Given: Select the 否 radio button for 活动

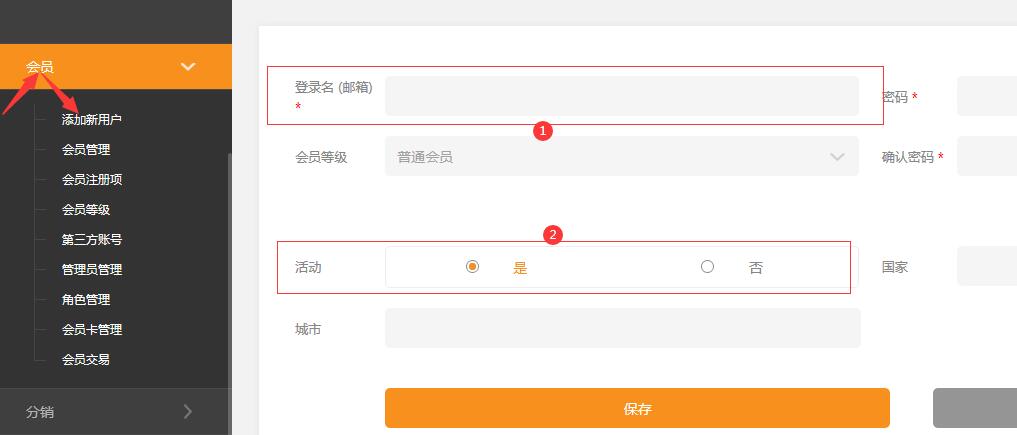Looking at the screenshot, I should coord(707,267).
